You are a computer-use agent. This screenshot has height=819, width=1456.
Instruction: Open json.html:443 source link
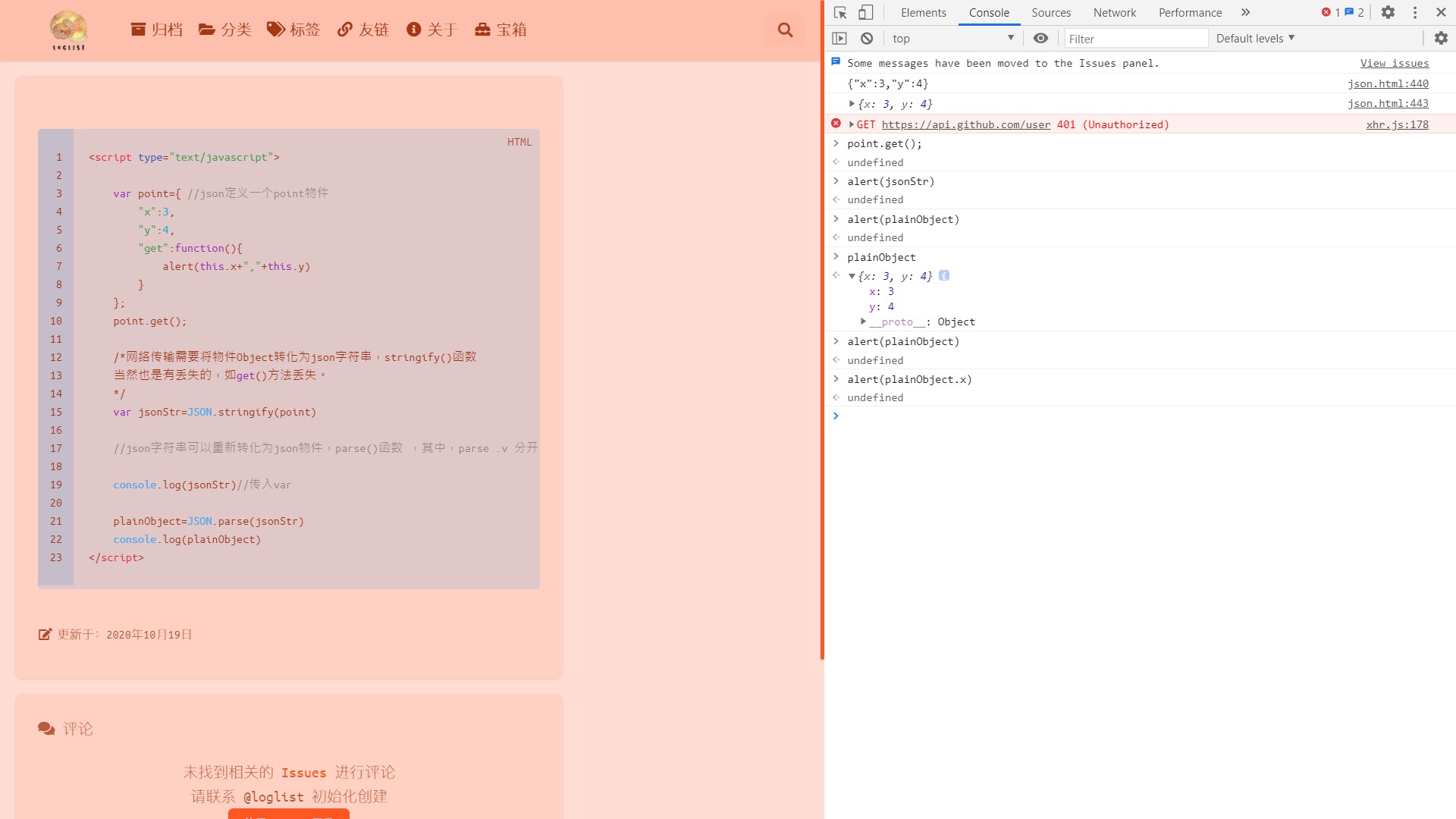(x=1388, y=103)
